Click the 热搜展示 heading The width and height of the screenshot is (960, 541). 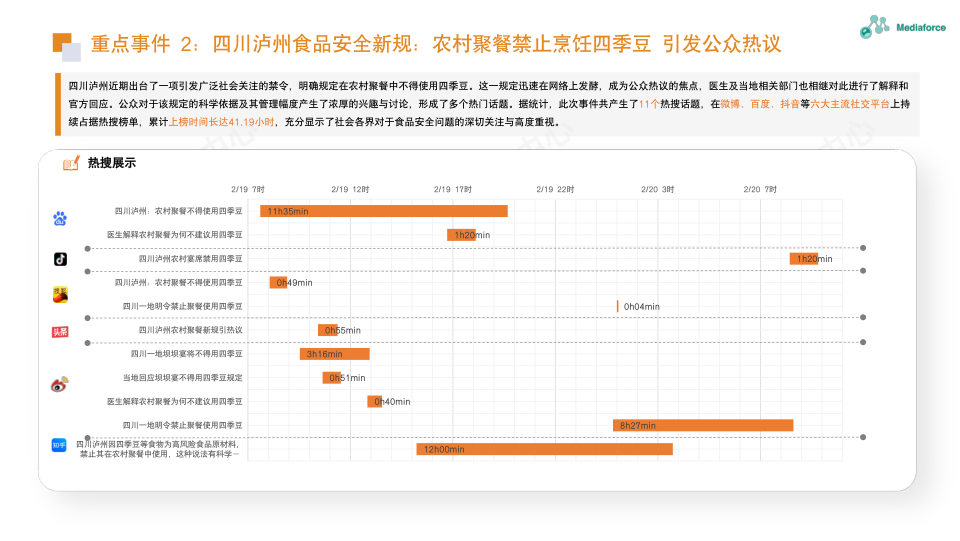[111, 163]
